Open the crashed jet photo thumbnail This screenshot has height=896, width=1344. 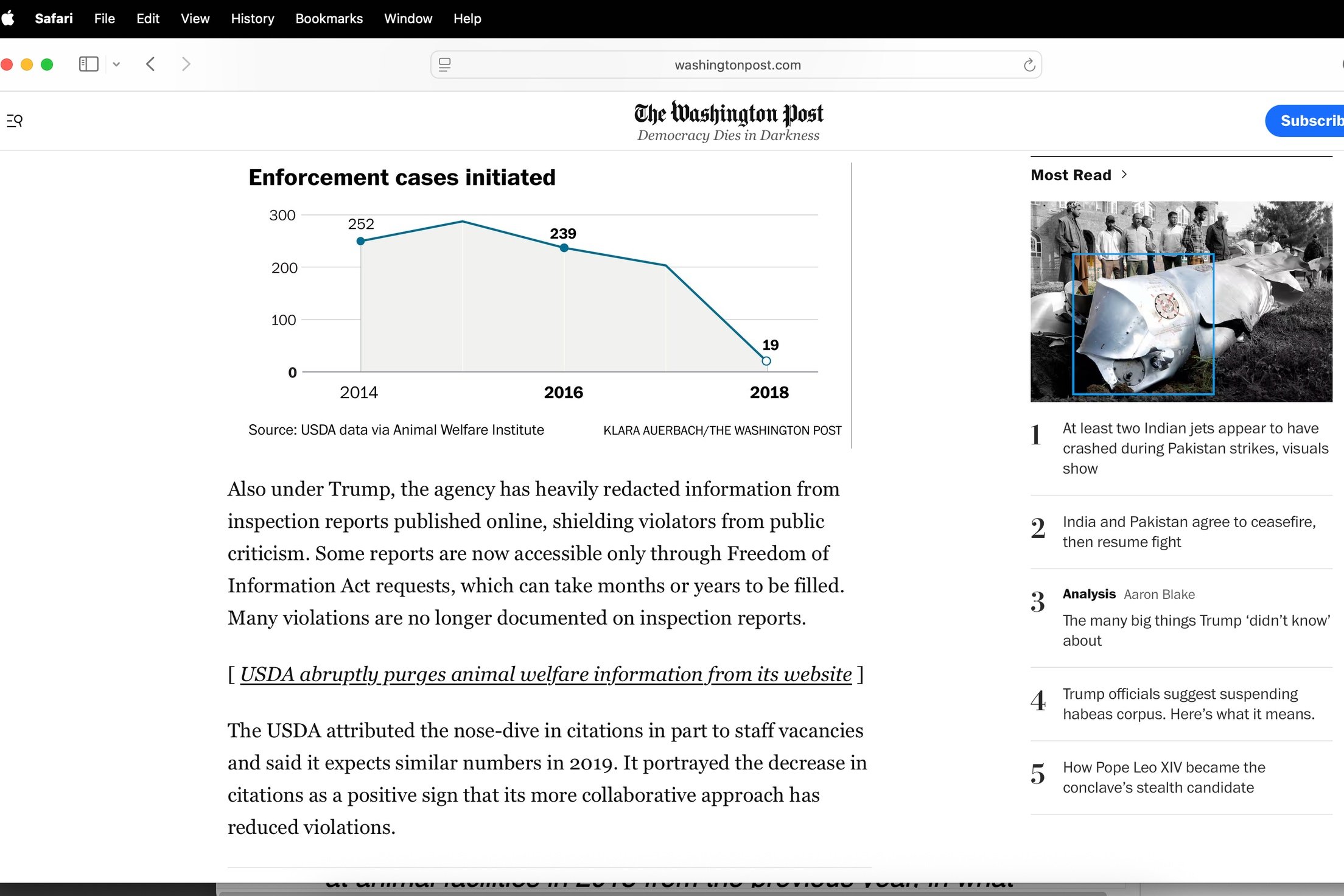[x=1181, y=301]
